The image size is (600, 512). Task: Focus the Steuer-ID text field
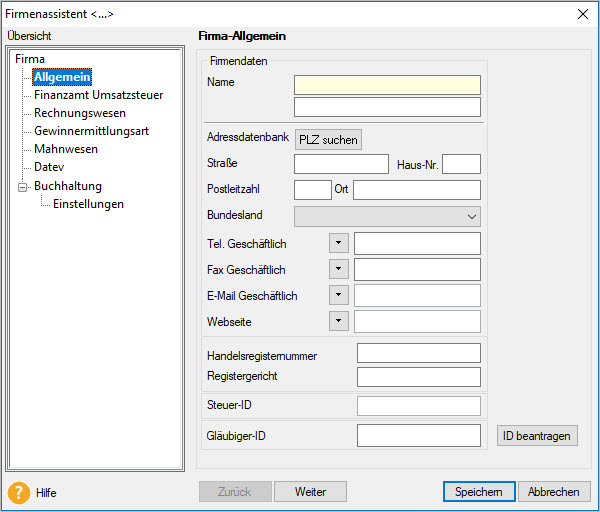point(418,405)
